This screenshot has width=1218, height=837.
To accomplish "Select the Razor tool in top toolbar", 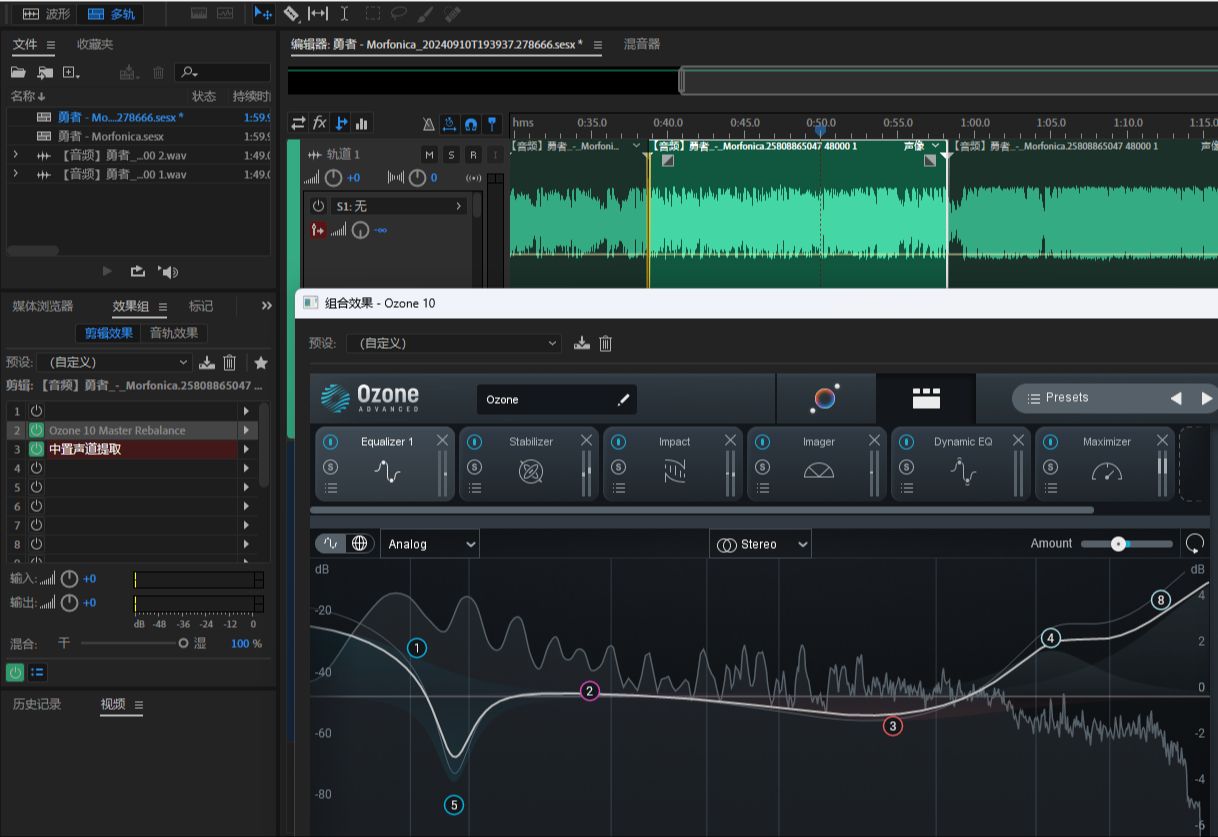I will tap(291, 14).
